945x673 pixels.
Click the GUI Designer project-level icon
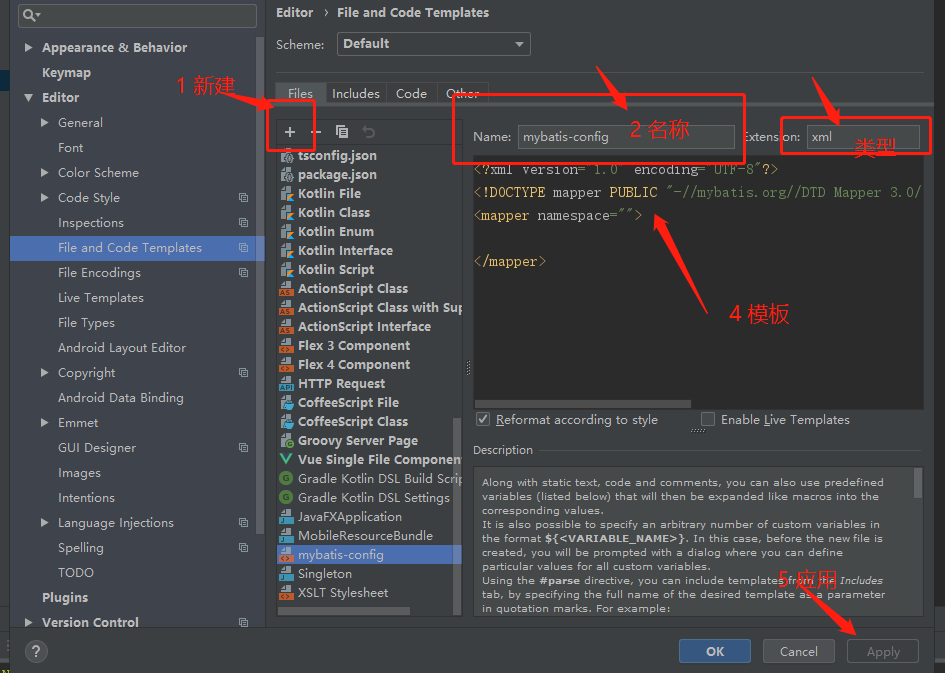coord(243,448)
